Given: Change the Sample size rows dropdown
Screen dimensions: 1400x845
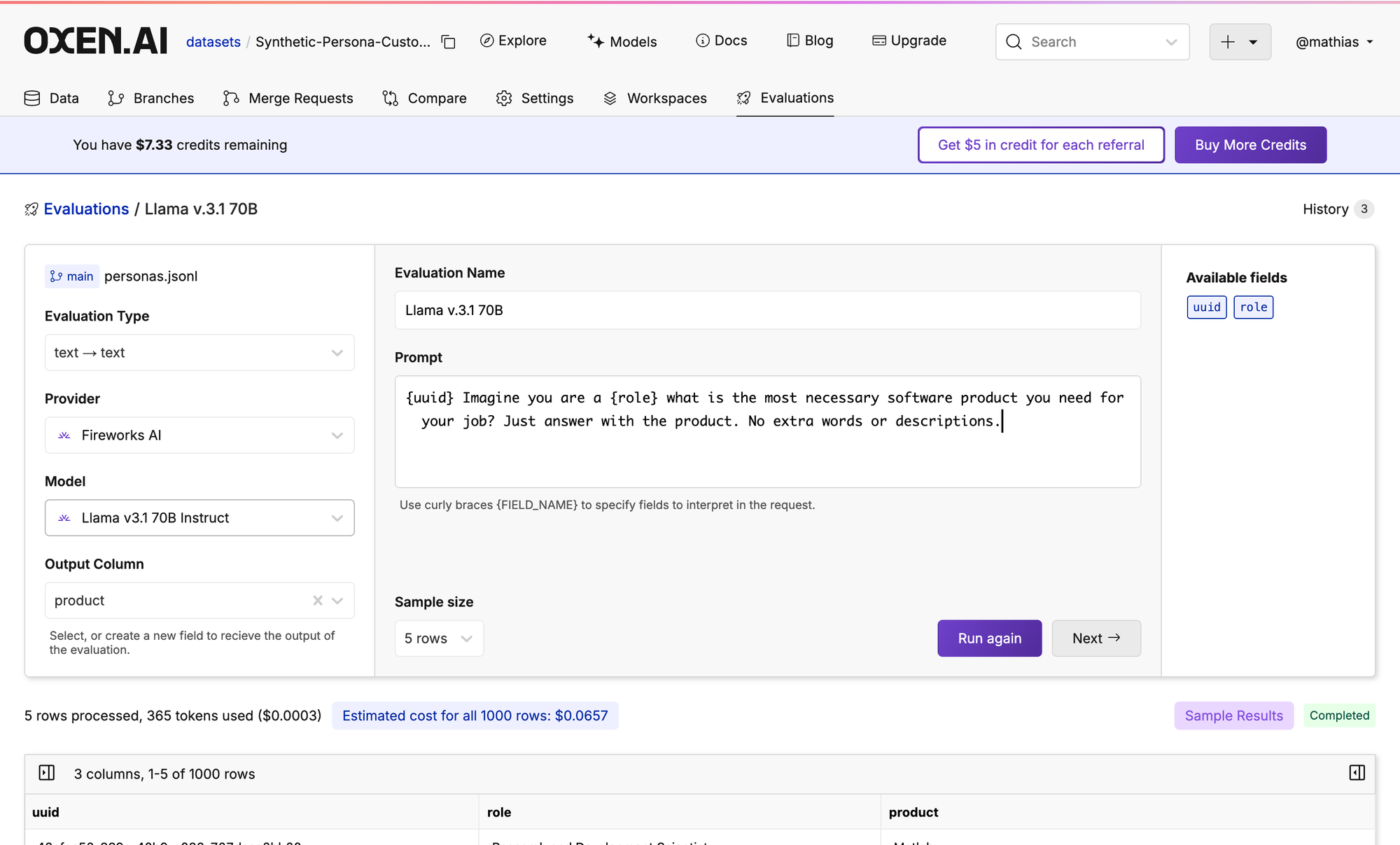Looking at the screenshot, I should [x=439, y=638].
